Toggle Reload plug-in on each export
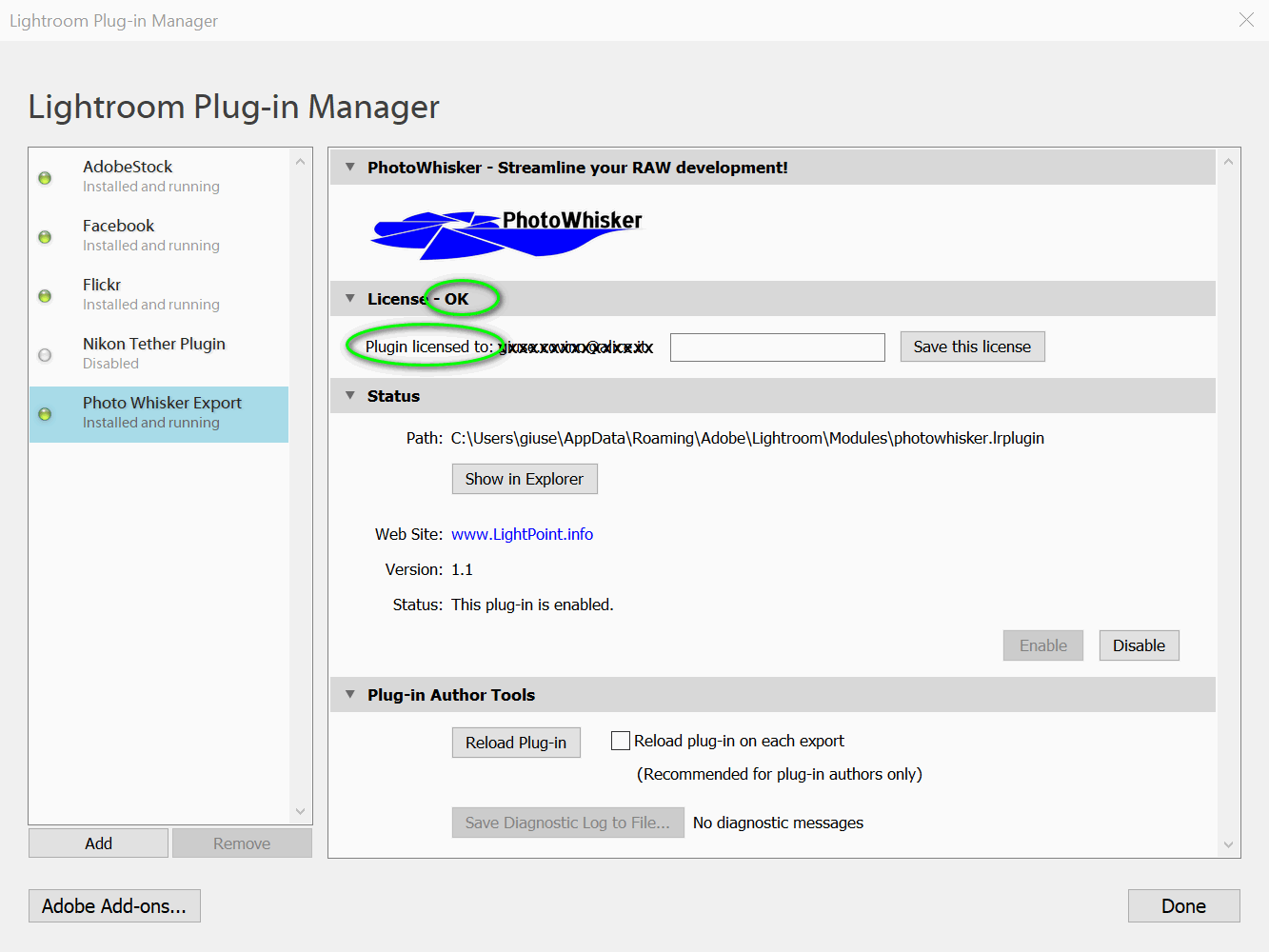 coord(621,741)
